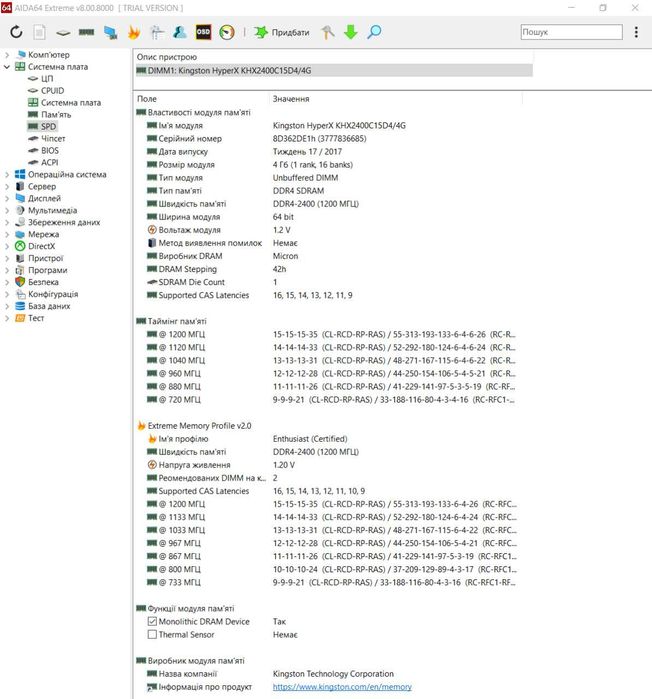The height and width of the screenshot is (699, 652).
Task: Select DIMM1 Kingston HyperX device row
Action: coord(333,70)
